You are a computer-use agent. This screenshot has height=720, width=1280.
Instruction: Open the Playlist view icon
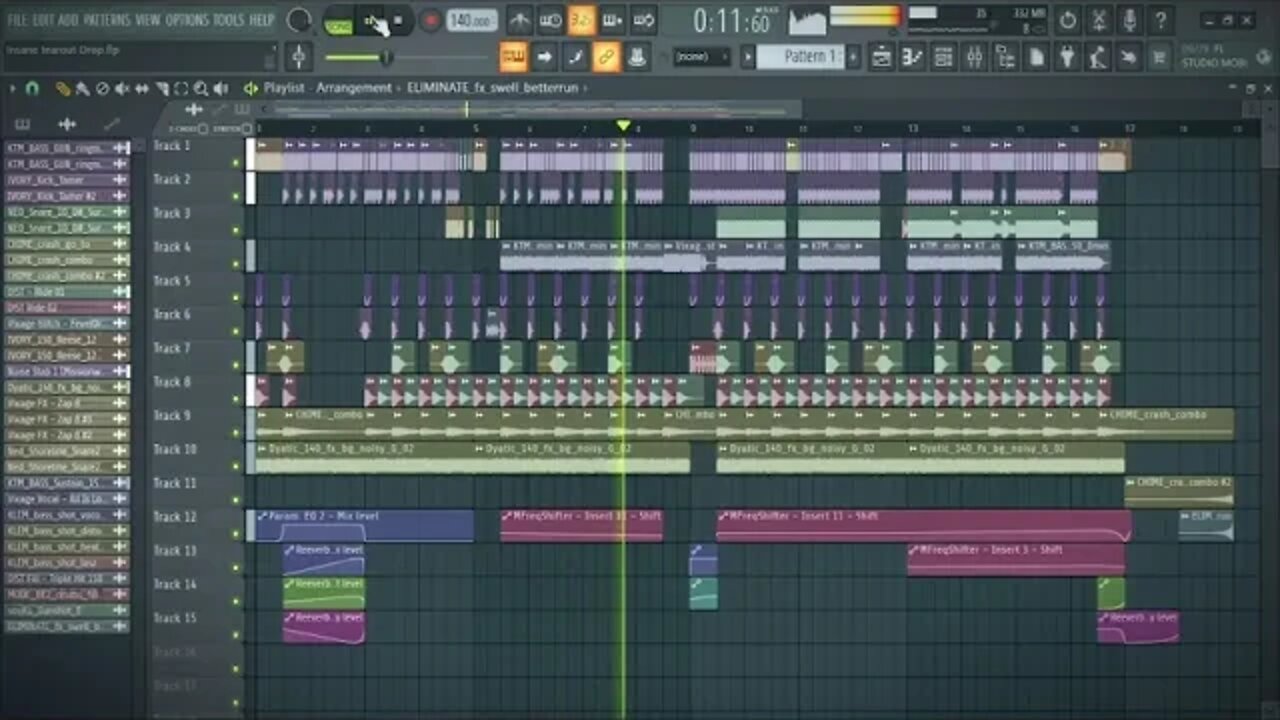(x=881, y=57)
